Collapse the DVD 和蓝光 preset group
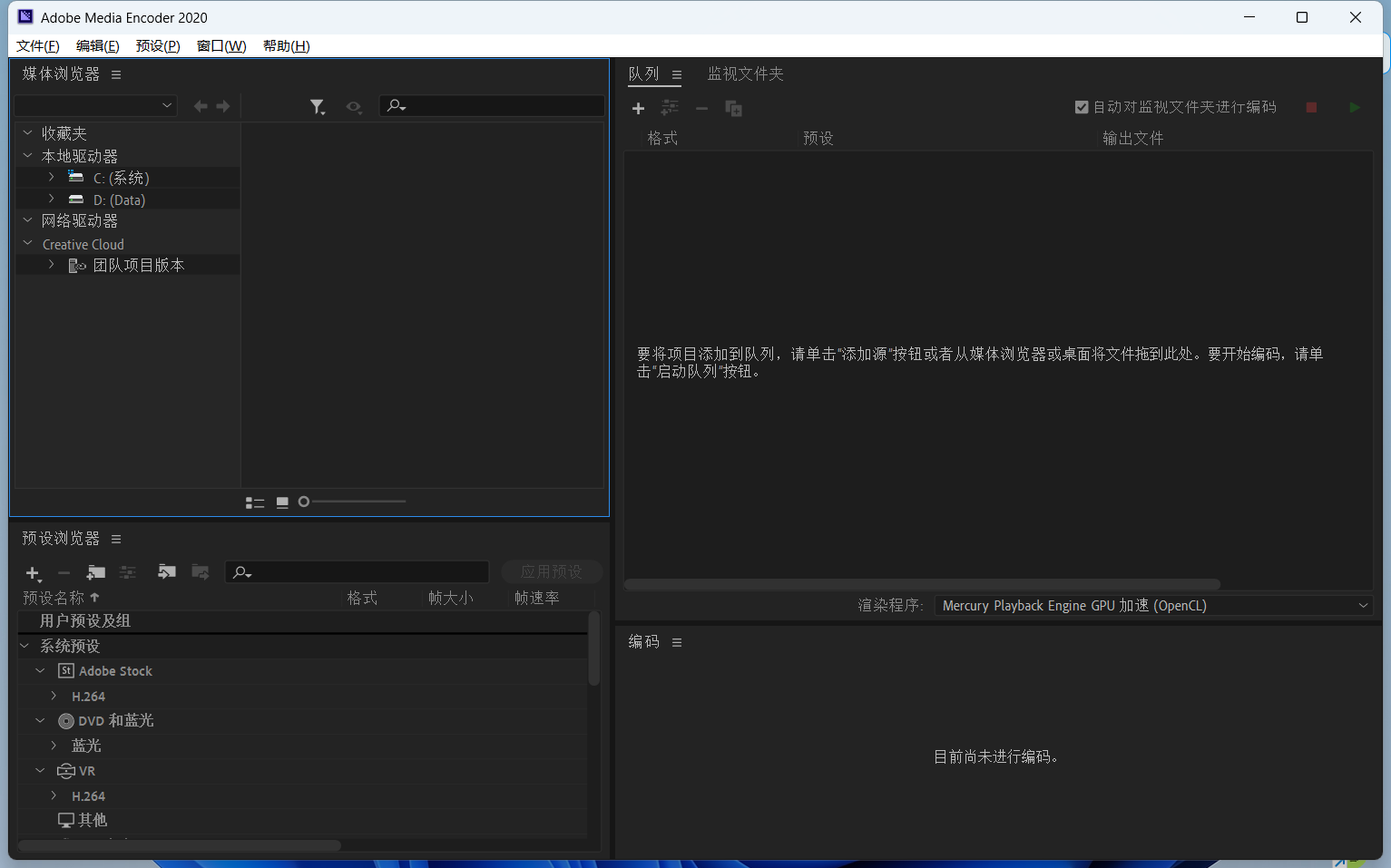1391x868 pixels. (40, 721)
